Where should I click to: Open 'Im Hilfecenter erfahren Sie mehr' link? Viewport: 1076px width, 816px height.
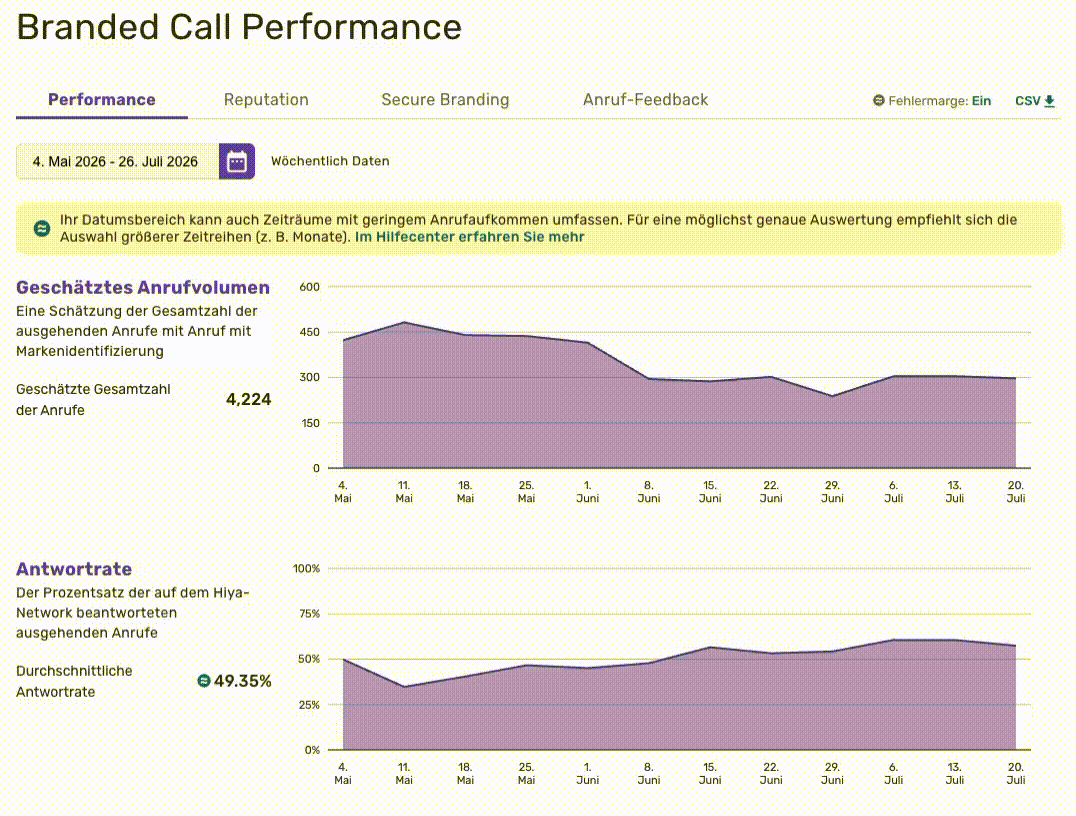click(x=469, y=237)
